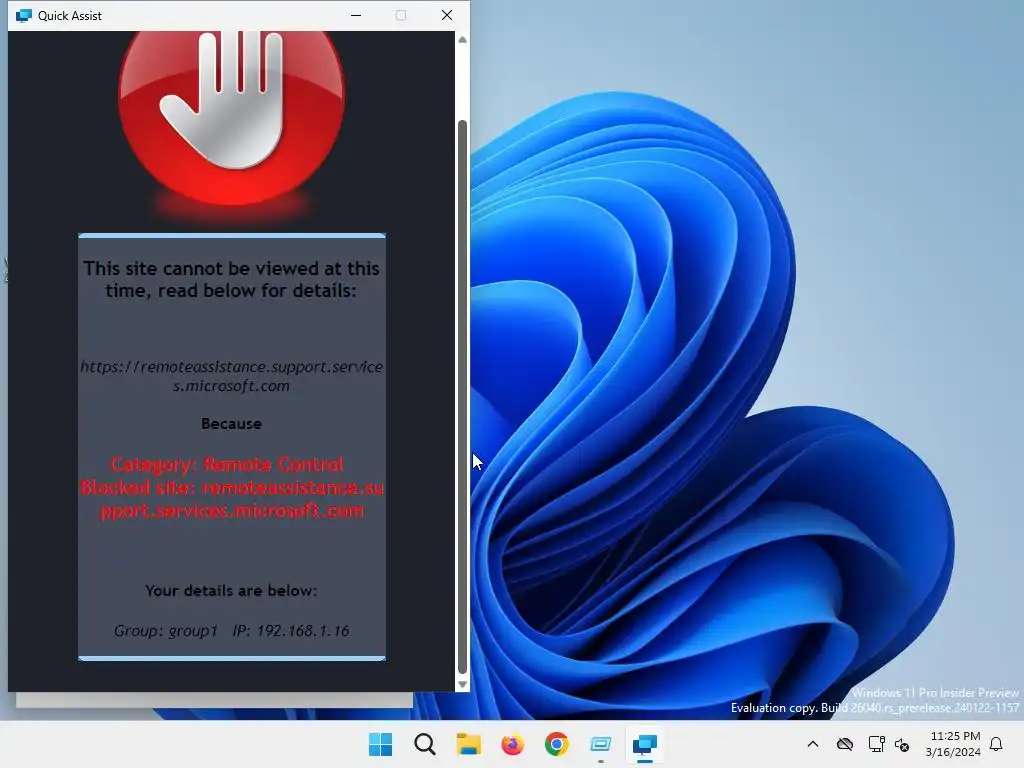
Task: Open network status tray icon
Action: point(876,744)
